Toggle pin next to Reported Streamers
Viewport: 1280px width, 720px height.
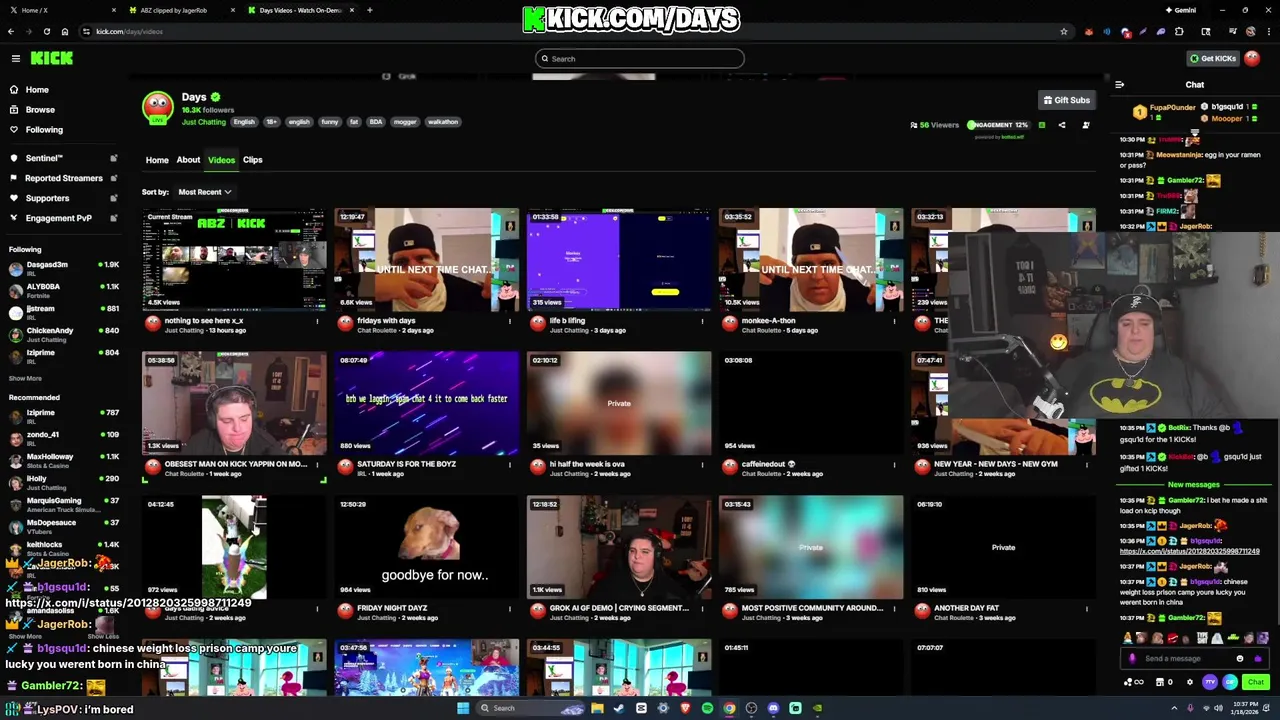pyautogui.click(x=113, y=178)
